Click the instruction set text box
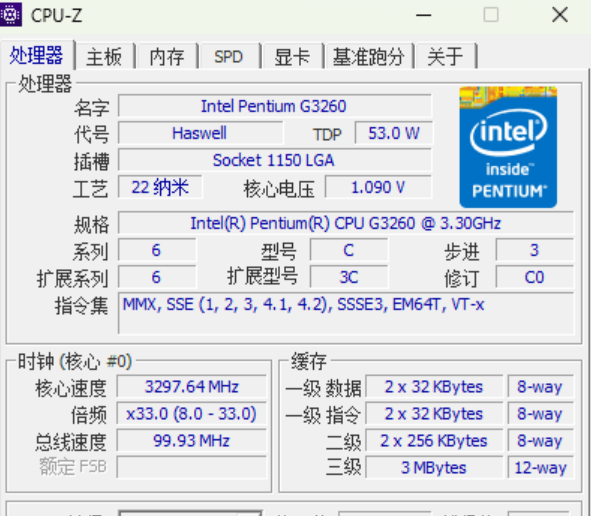The image size is (591, 516). pyautogui.click(x=346, y=313)
